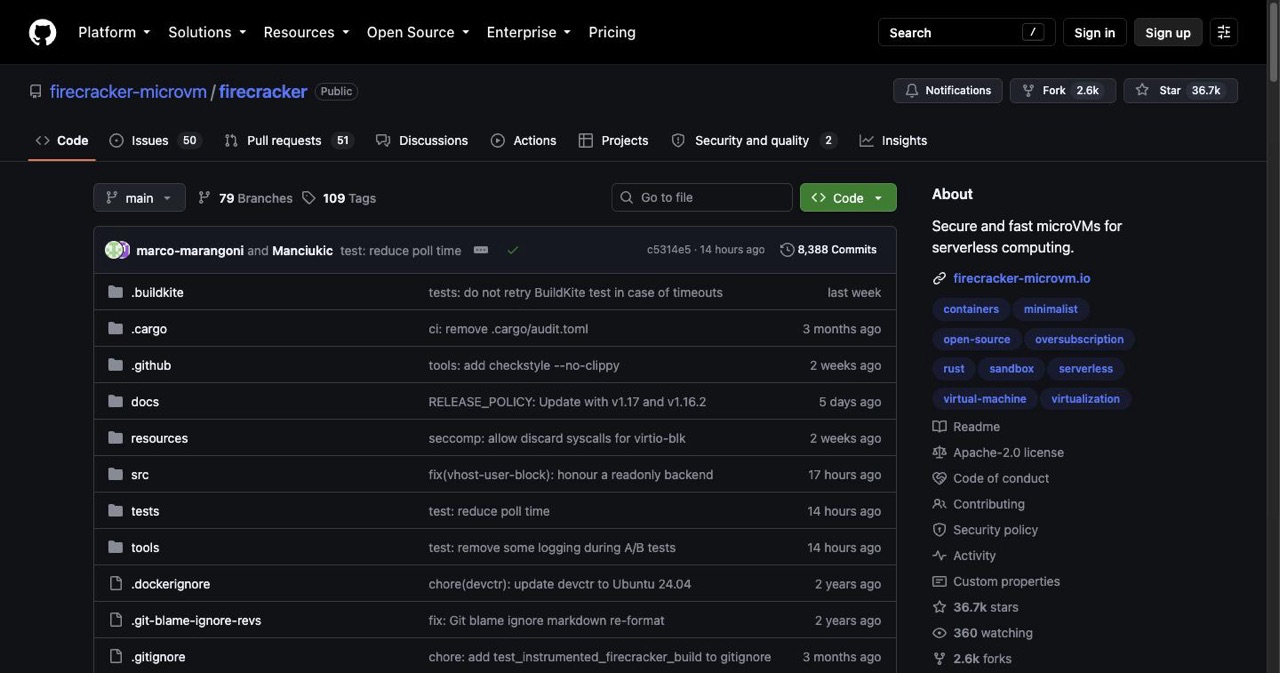Open the .git-blame-ignore-revs file
This screenshot has width=1280, height=673.
tap(196, 620)
